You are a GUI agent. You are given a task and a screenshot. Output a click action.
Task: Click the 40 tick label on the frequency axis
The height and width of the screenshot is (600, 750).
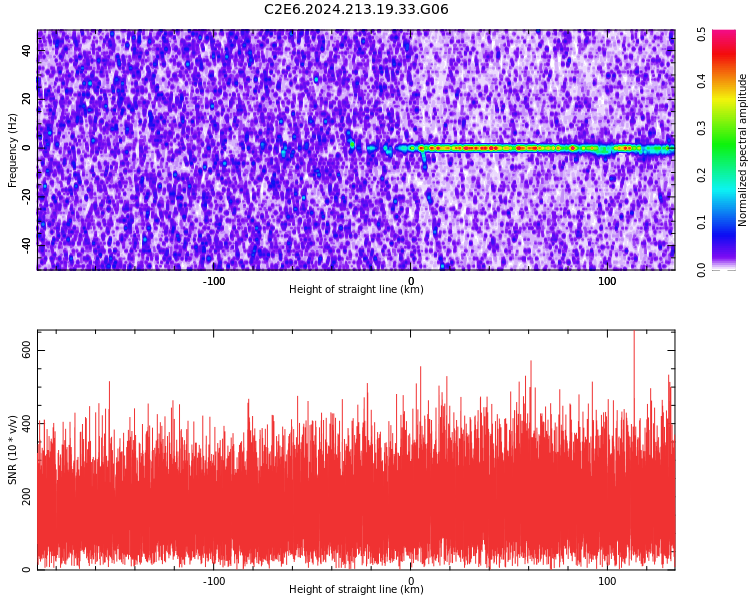[27, 51]
